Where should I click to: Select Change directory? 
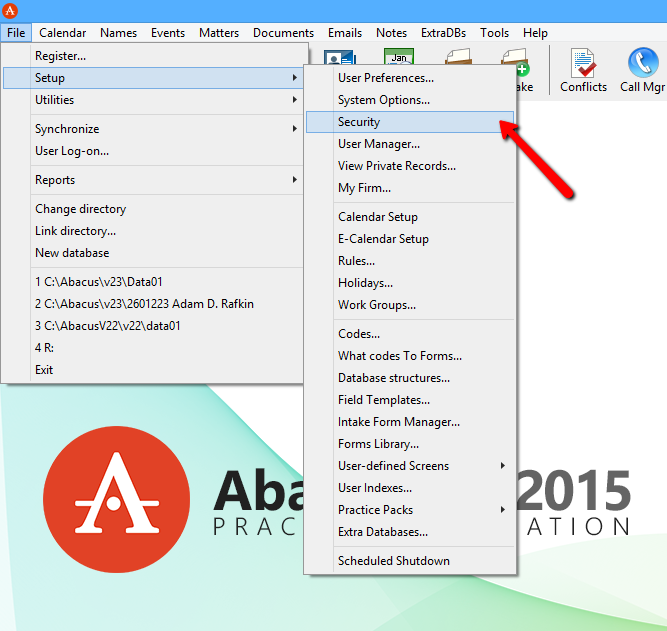(153, 208)
